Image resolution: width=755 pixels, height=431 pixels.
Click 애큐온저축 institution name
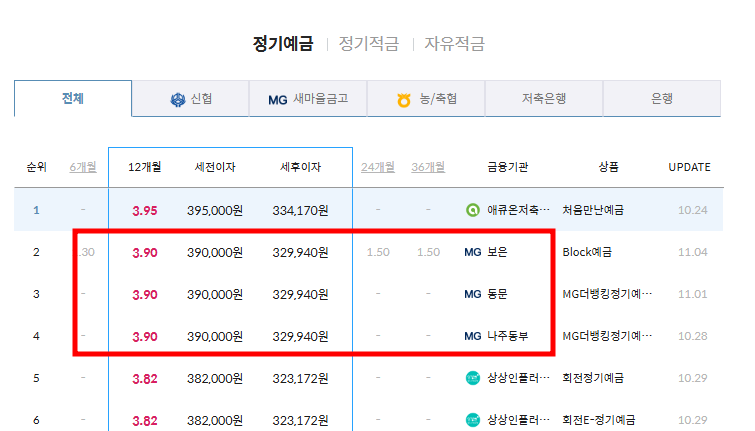pyautogui.click(x=518, y=210)
